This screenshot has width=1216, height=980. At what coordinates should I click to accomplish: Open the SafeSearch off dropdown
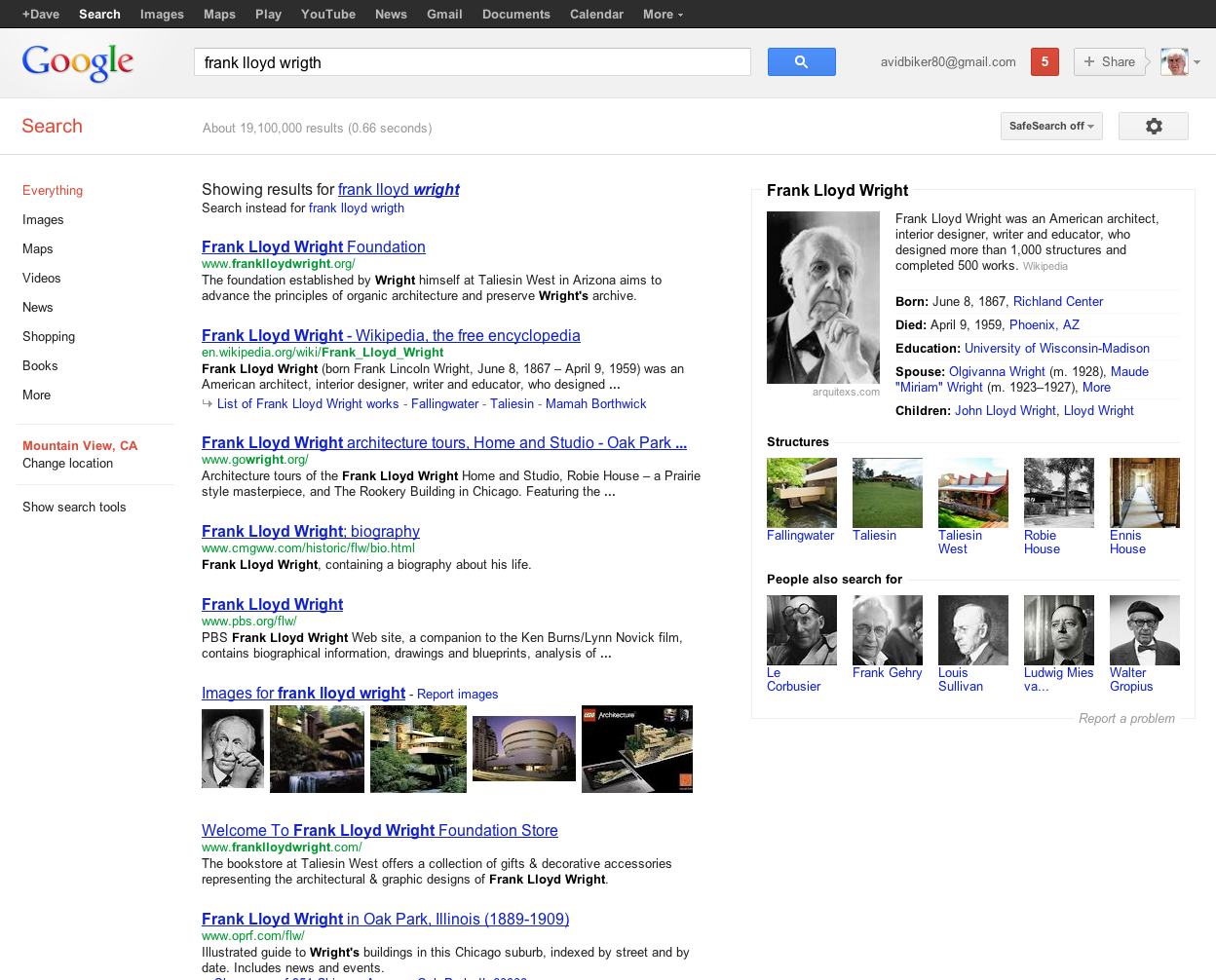pos(1050,126)
